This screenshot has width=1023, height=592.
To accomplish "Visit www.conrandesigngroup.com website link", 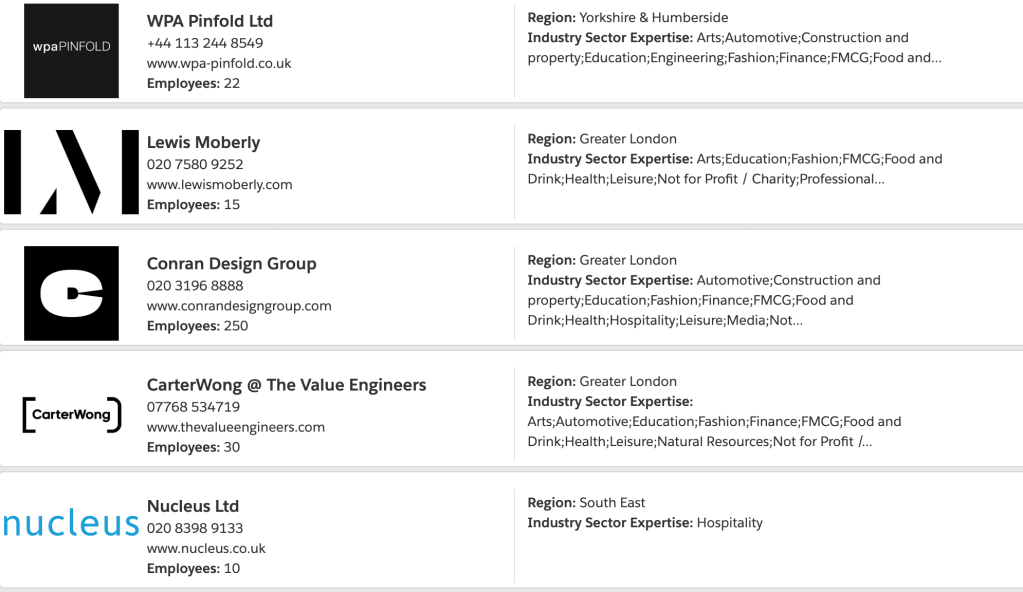I will 239,306.
